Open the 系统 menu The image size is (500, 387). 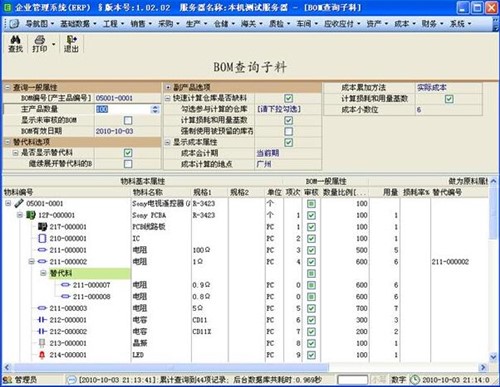(x=460, y=24)
